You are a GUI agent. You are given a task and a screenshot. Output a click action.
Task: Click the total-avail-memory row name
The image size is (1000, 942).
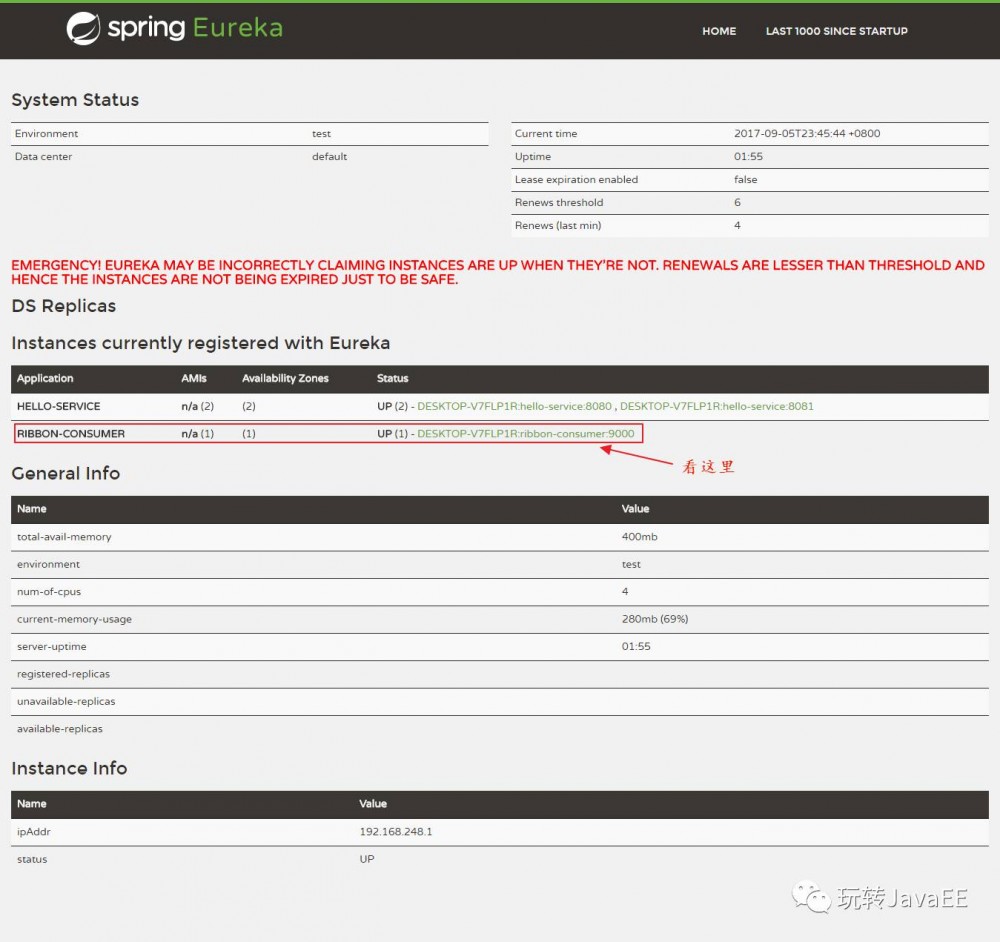tap(64, 537)
